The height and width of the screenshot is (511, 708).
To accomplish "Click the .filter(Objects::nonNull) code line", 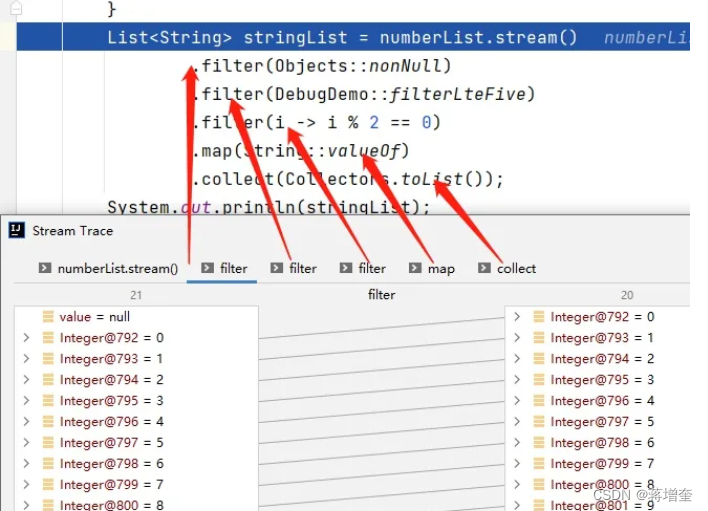I will (321, 66).
